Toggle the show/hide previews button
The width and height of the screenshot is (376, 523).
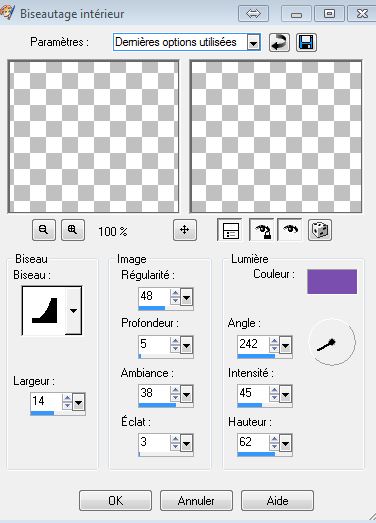pyautogui.click(x=230, y=230)
